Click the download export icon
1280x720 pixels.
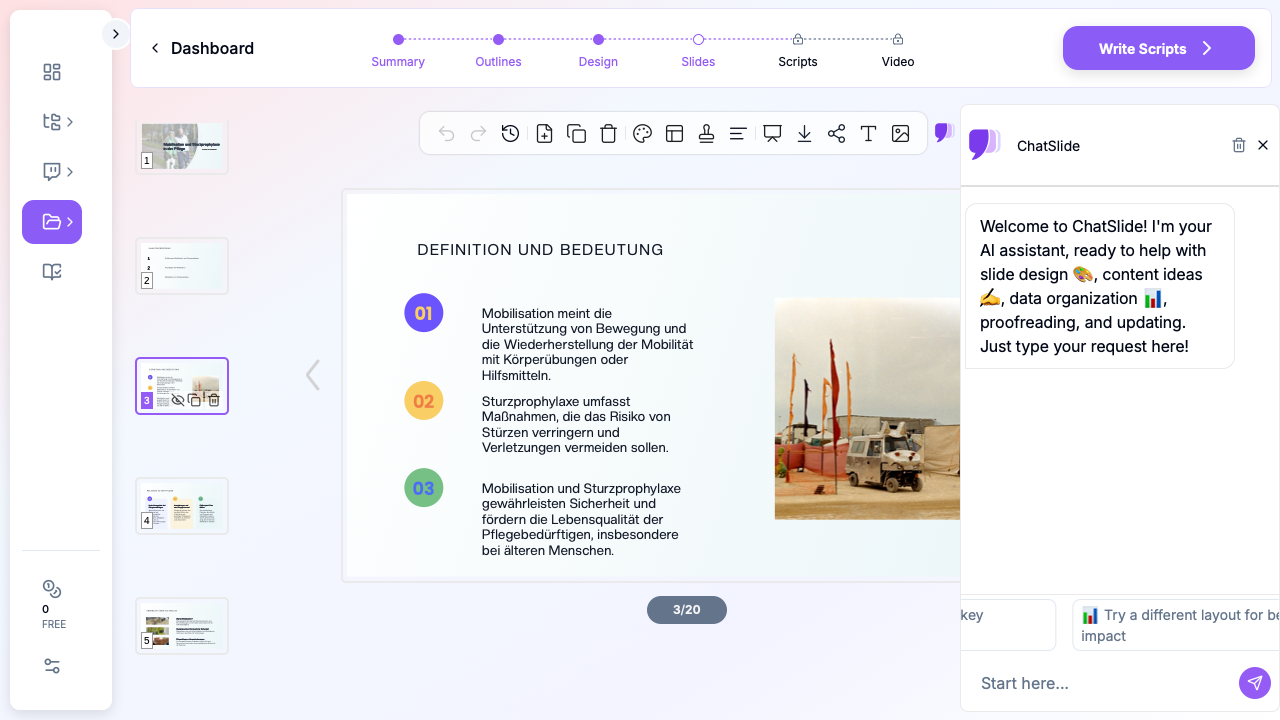pos(804,134)
